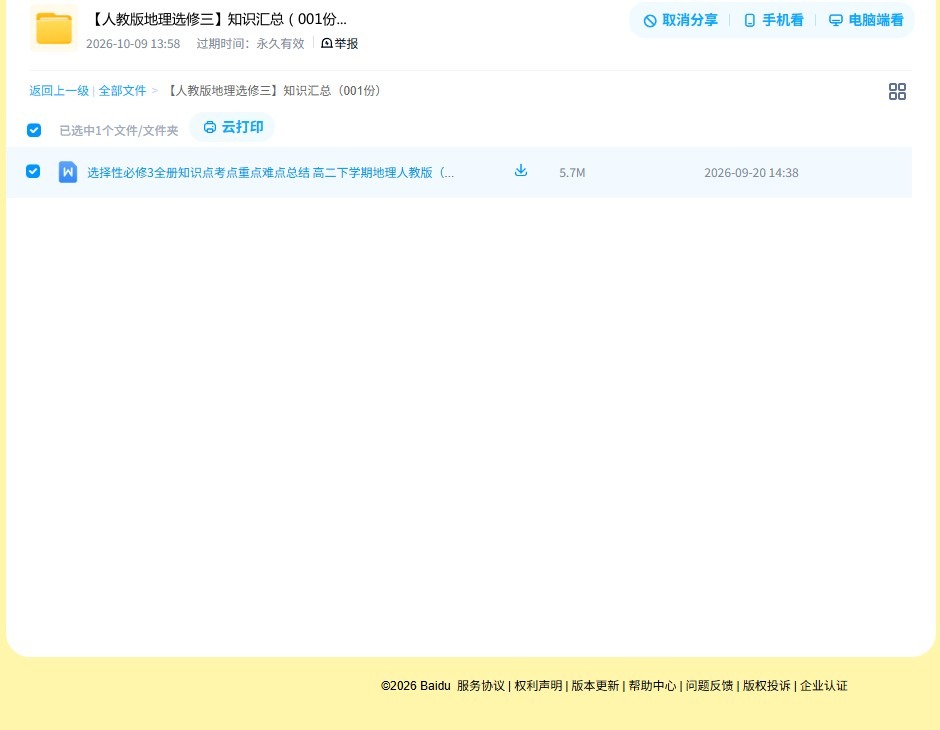Click the 已选中1个文件/文件夹 label
The height and width of the screenshot is (730, 940).
[x=119, y=131]
